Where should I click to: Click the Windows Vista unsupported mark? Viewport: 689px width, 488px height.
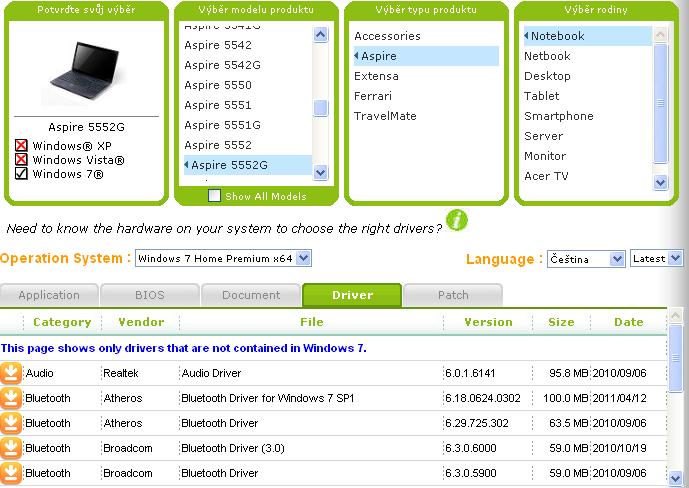tap(21, 159)
